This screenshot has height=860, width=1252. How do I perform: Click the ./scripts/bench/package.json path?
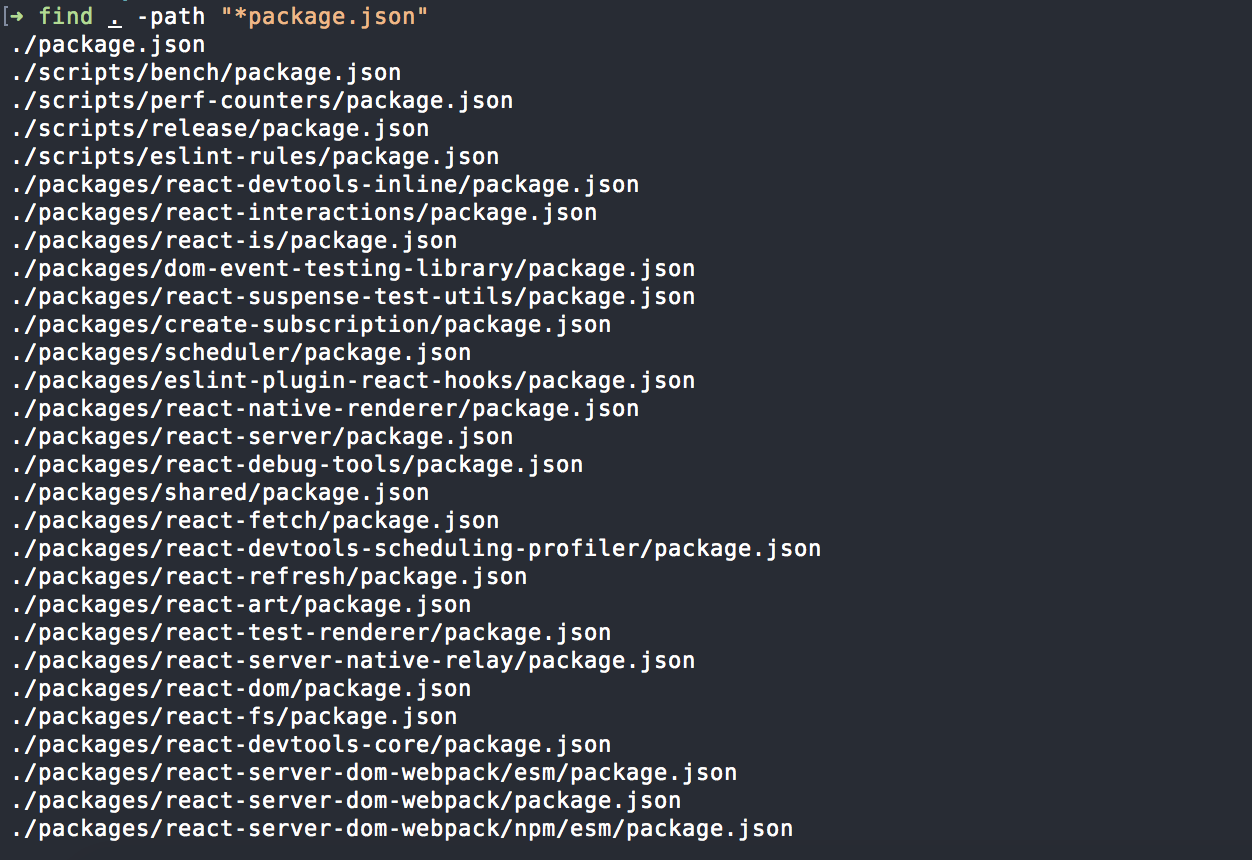(x=207, y=73)
